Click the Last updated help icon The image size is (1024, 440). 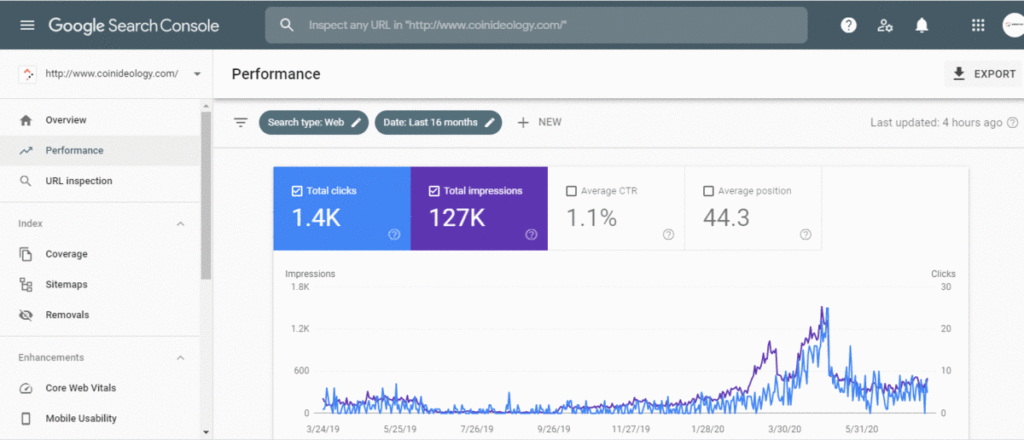(x=1012, y=122)
